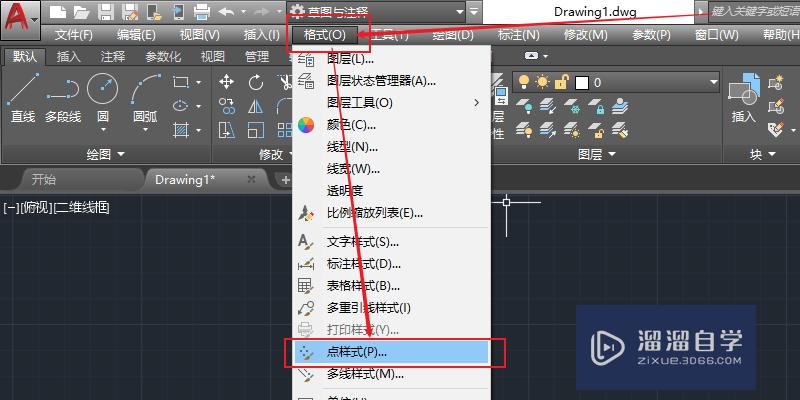Open the quick access toolbar customize arrow
The height and width of the screenshot is (400, 800).
(x=474, y=11)
